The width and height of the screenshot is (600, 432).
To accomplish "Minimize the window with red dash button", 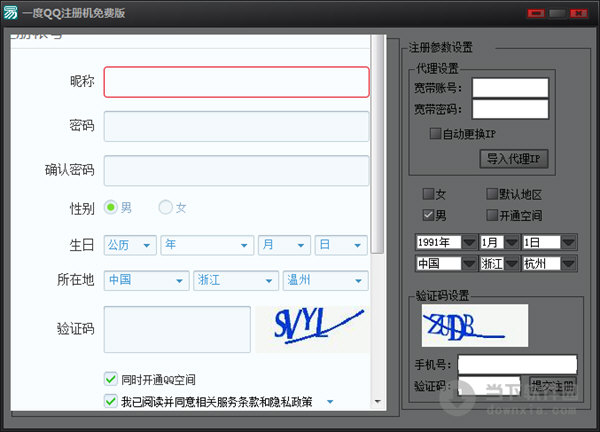I will [x=536, y=13].
